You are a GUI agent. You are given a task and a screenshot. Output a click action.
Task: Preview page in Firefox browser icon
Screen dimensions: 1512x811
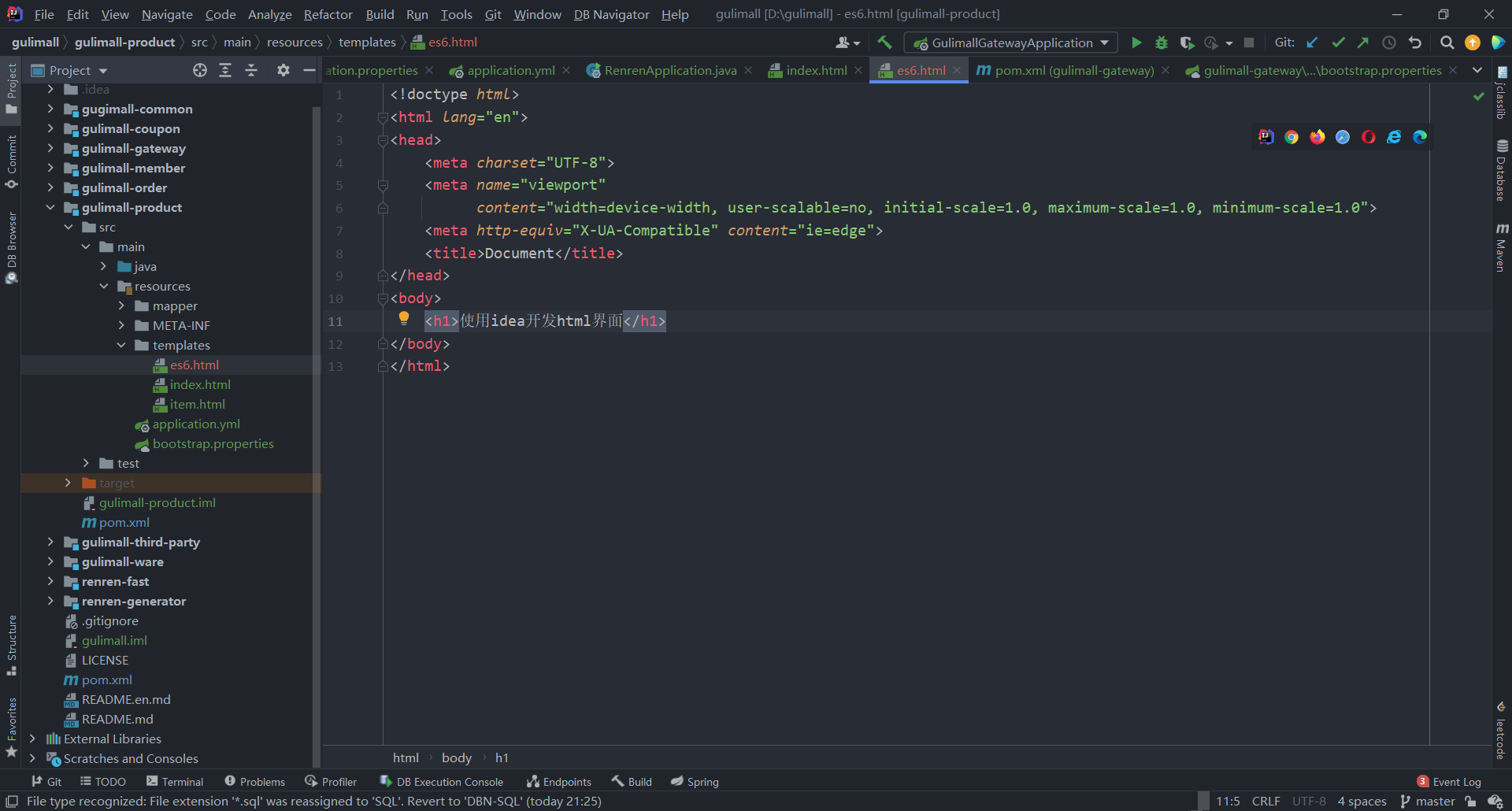pyautogui.click(x=1317, y=137)
